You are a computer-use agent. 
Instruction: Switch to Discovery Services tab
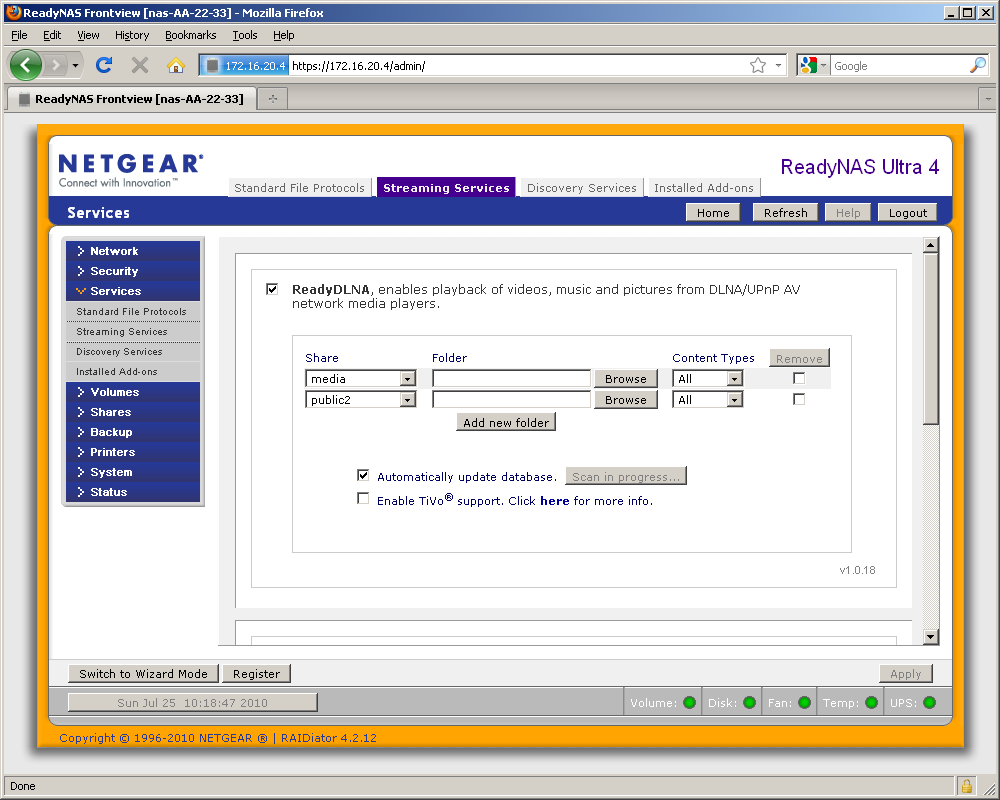pos(582,188)
